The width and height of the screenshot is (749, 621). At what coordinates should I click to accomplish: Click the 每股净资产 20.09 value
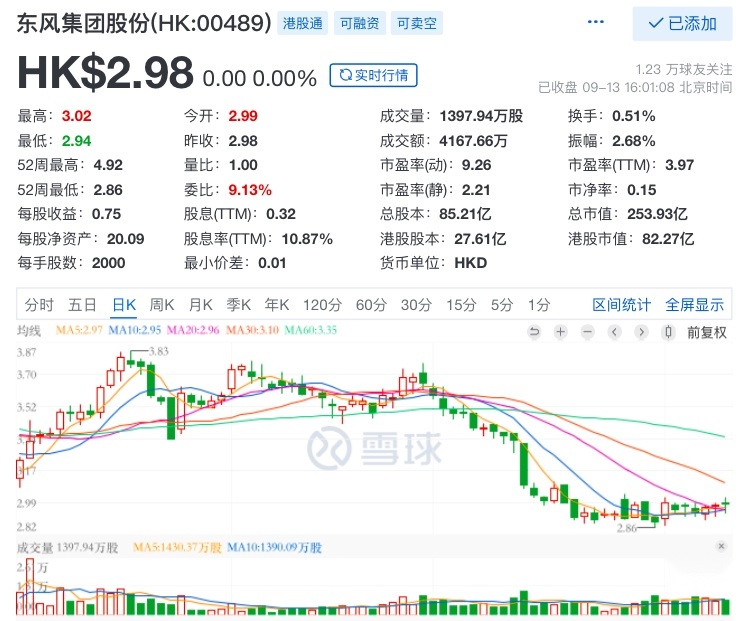[126, 239]
